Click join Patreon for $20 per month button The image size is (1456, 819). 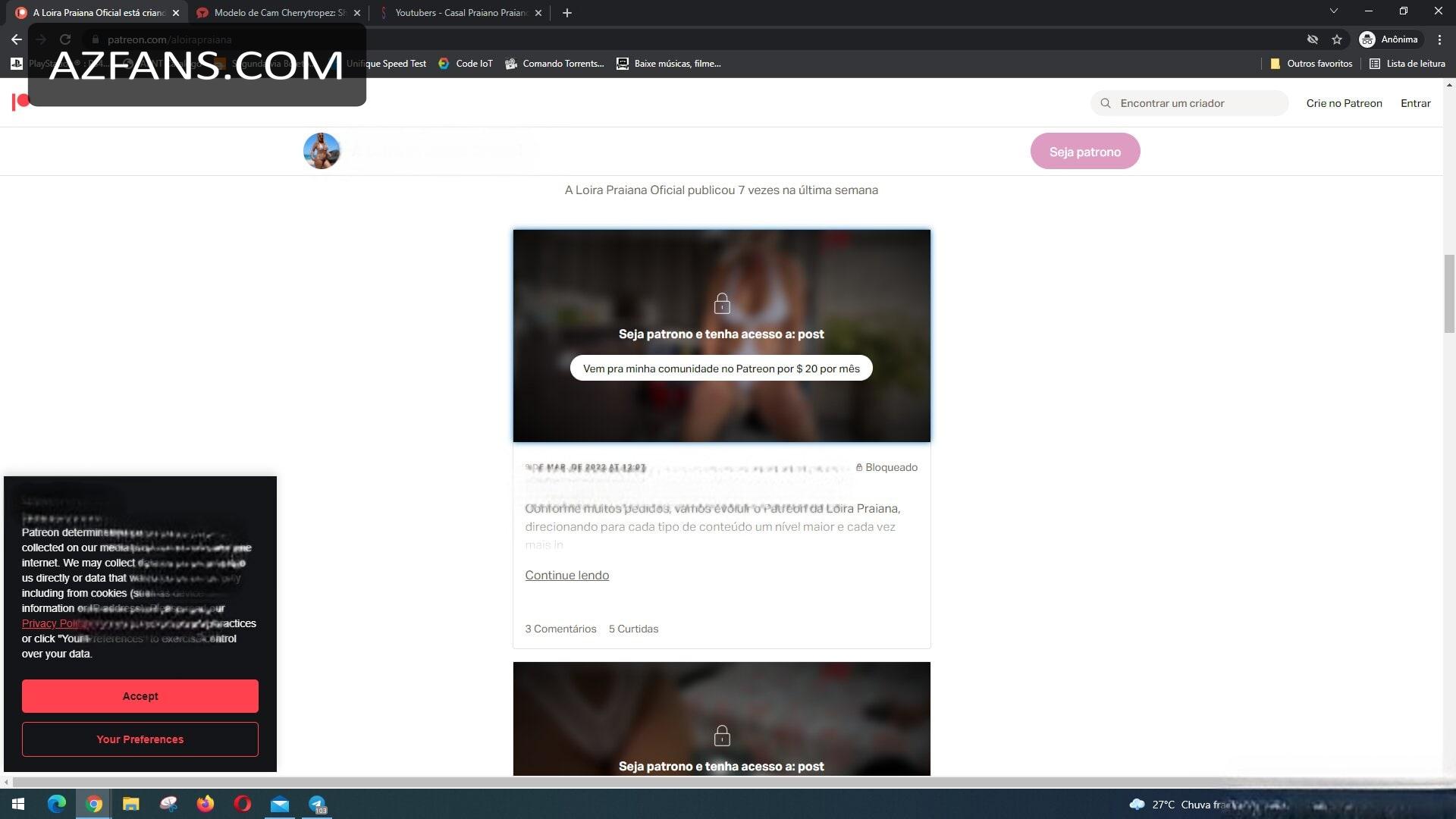point(721,369)
